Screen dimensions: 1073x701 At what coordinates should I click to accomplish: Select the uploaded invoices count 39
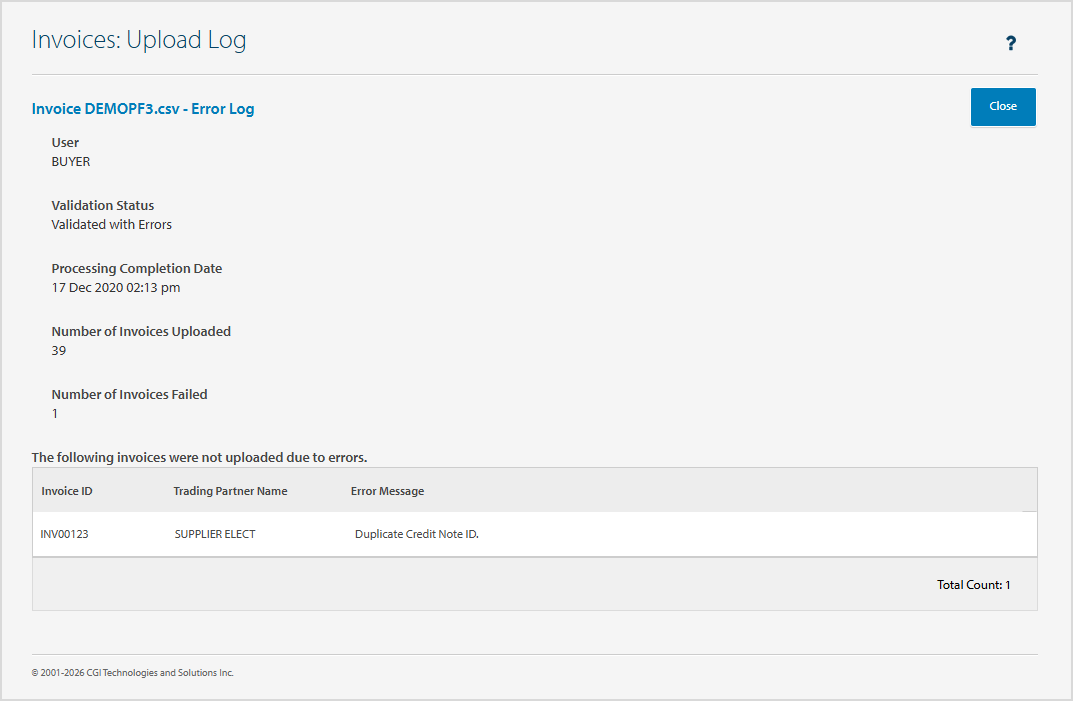coord(59,350)
